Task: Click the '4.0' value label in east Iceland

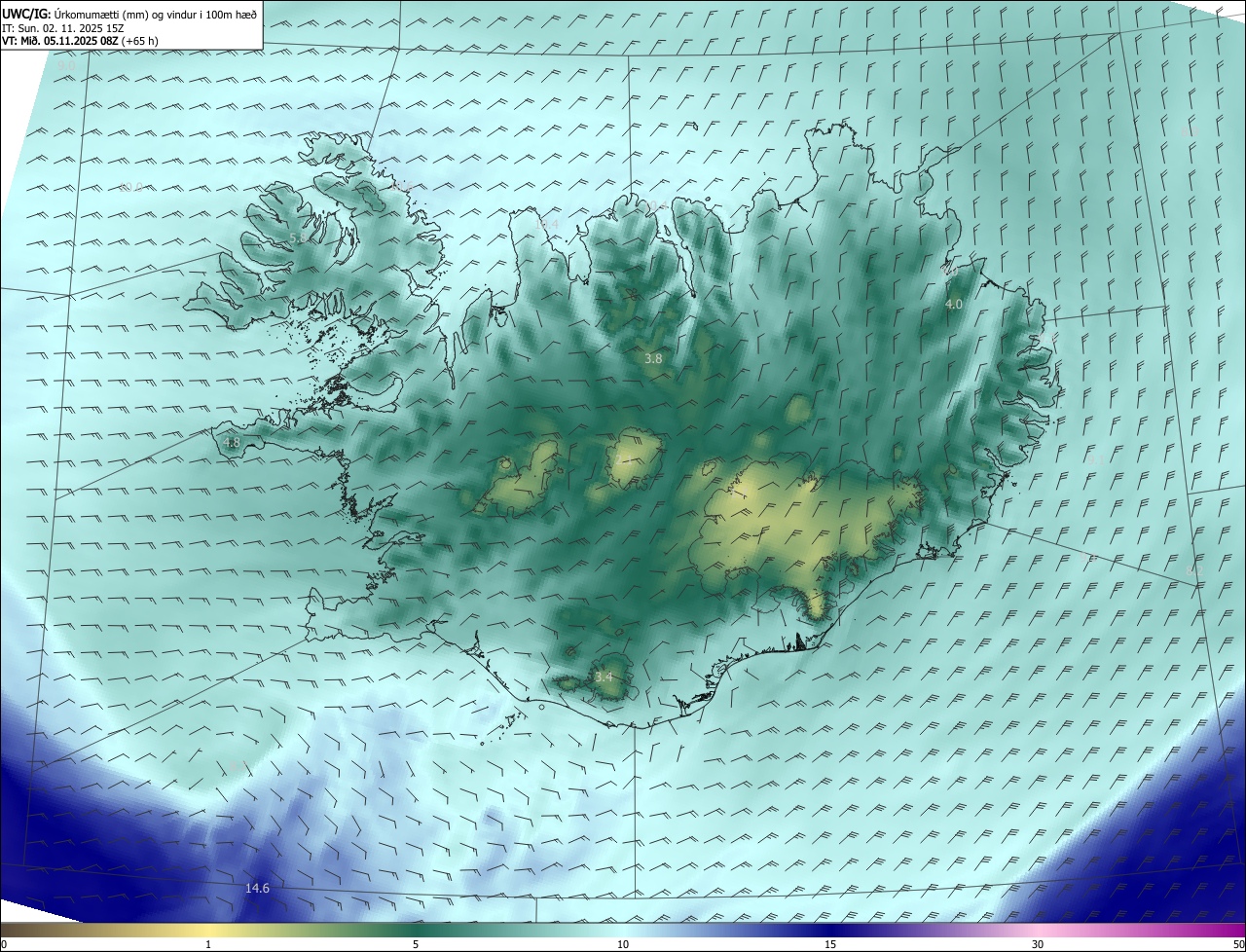Action: click(x=954, y=304)
